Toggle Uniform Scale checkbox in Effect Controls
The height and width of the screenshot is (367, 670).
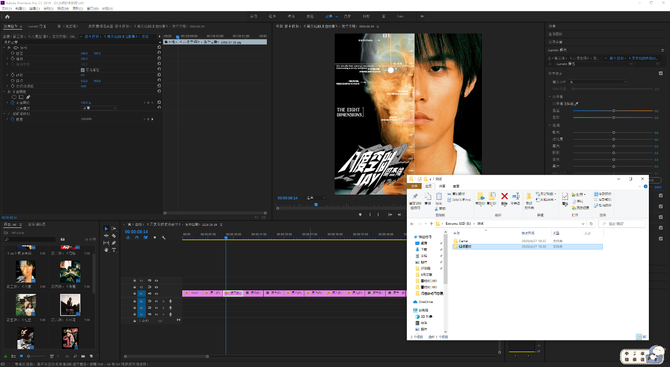click(82, 70)
